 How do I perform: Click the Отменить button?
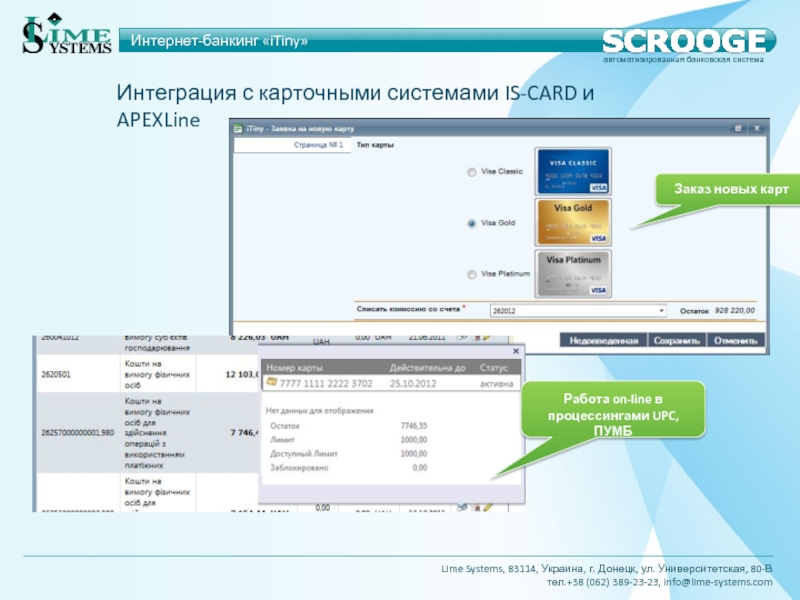735,340
